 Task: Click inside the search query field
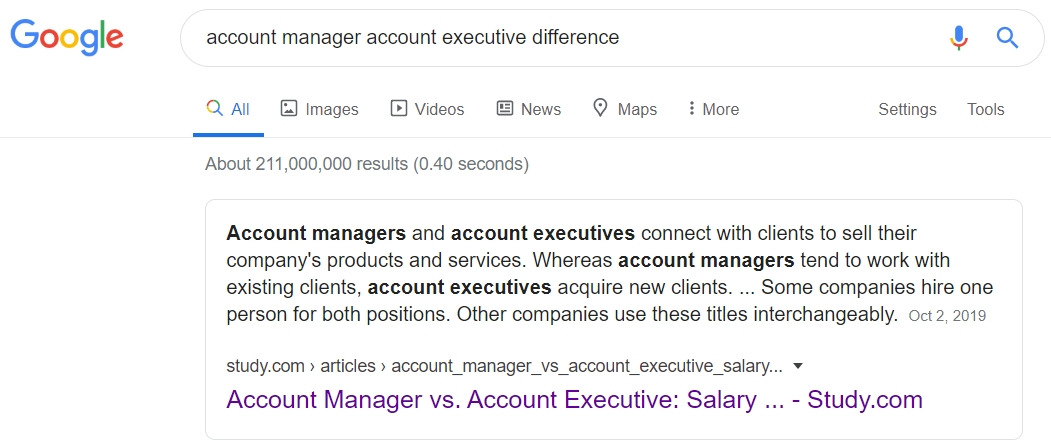(x=560, y=38)
